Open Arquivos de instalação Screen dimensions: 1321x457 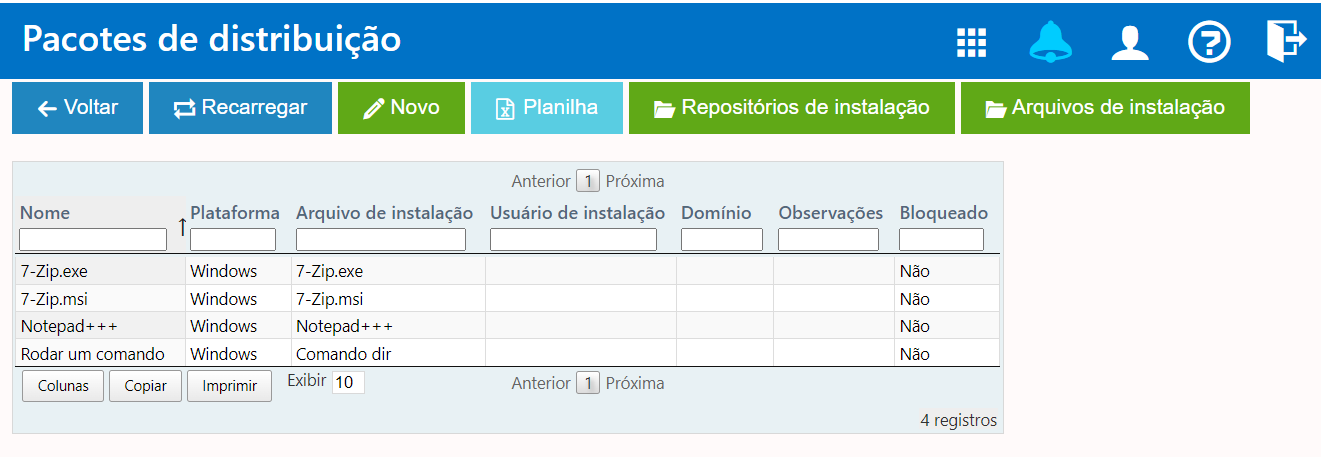[1105, 108]
